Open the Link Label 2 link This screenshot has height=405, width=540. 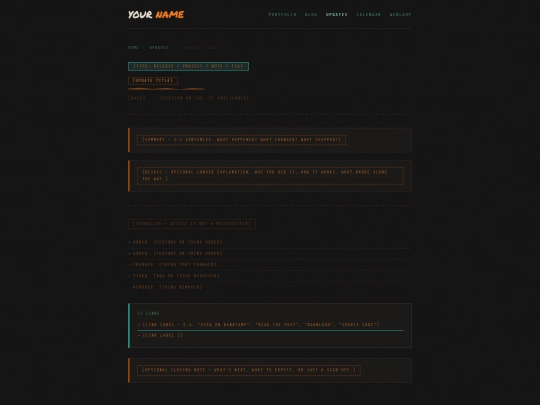pyautogui.click(x=160, y=335)
